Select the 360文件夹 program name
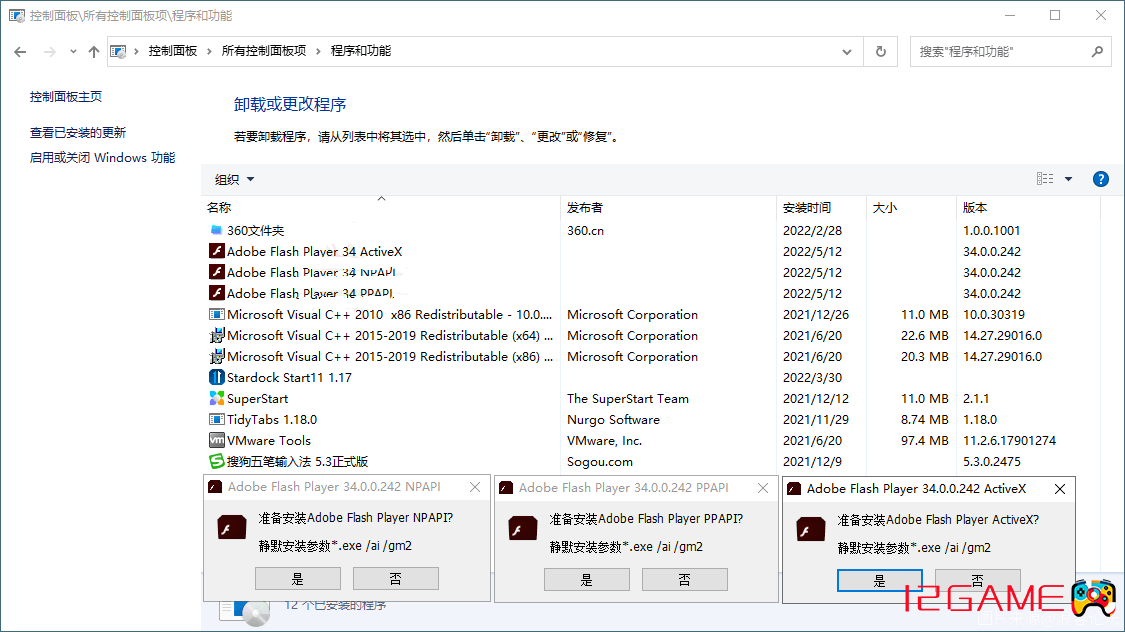This screenshot has width=1125, height=632. 255,231
